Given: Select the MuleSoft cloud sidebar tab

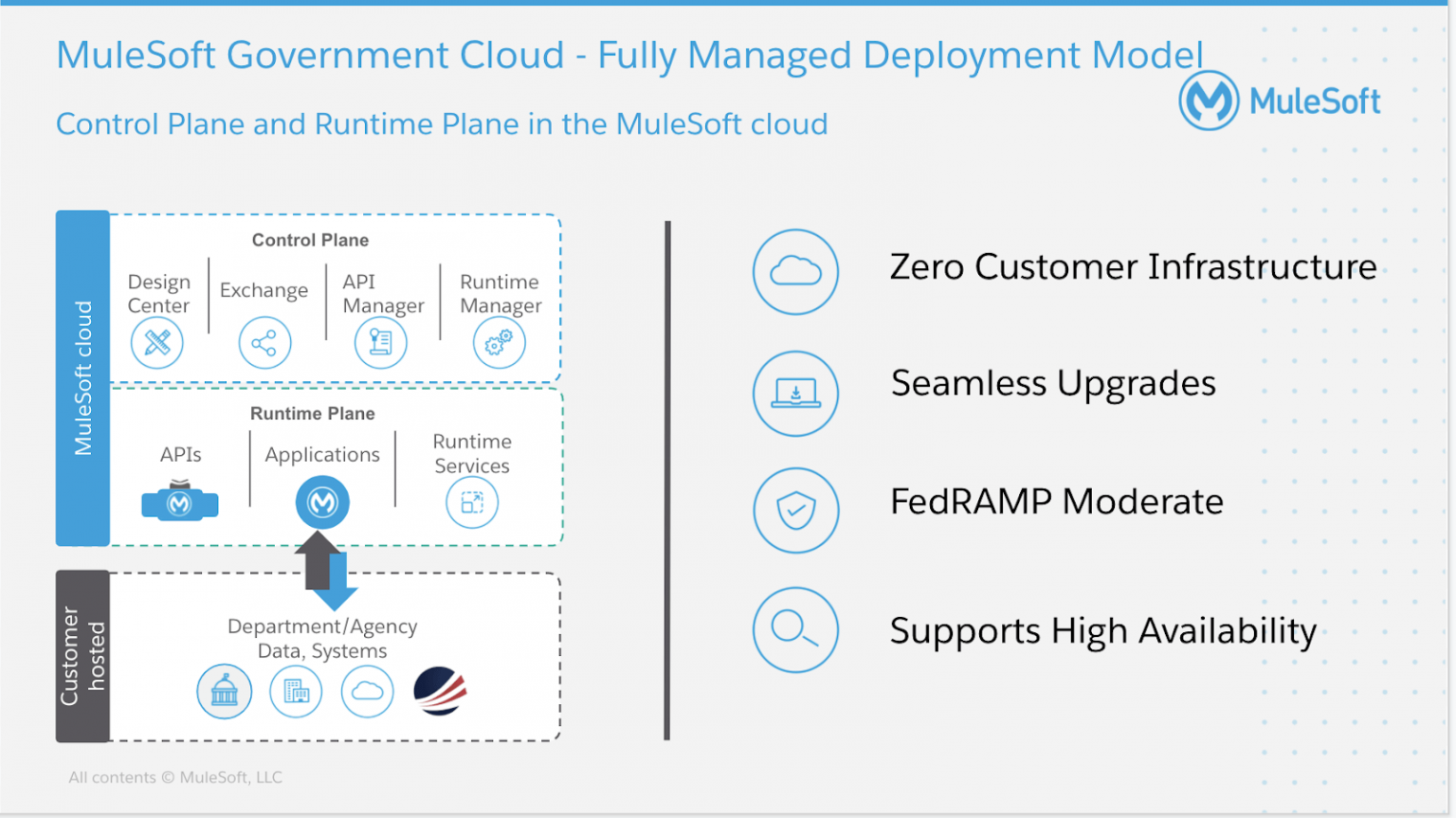Looking at the screenshot, I should pyautogui.click(x=82, y=377).
